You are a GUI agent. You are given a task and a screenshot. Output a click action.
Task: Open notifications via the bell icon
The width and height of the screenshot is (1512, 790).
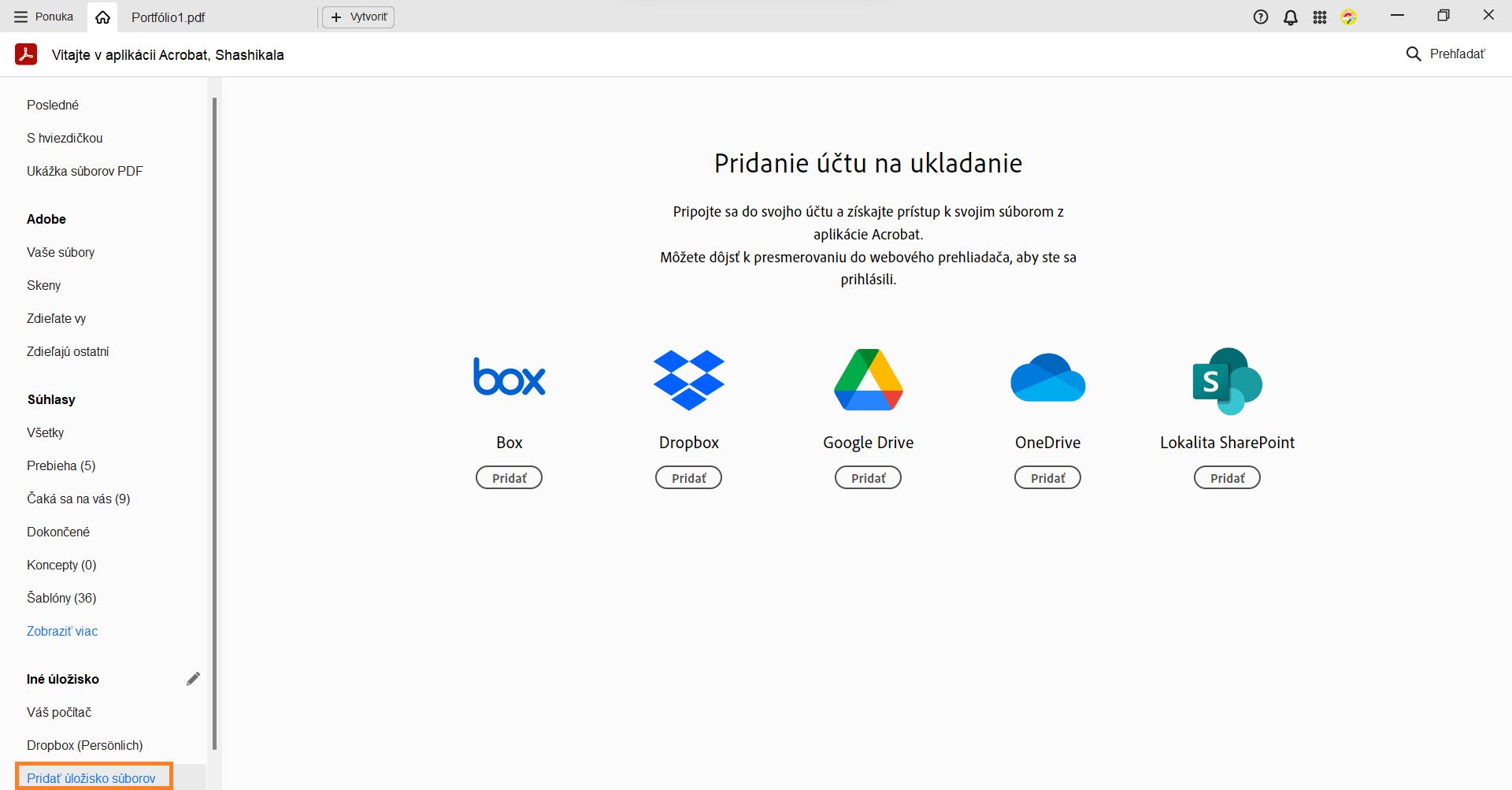pos(1291,16)
